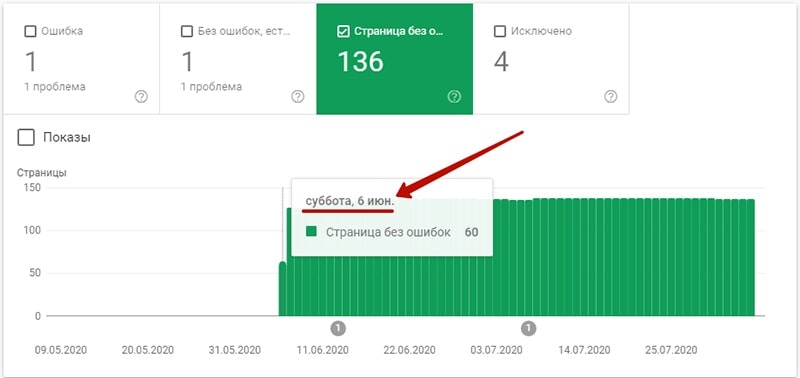The width and height of the screenshot is (800, 378).
Task: Click the Страница без ошибок legend square
Action: (311, 232)
